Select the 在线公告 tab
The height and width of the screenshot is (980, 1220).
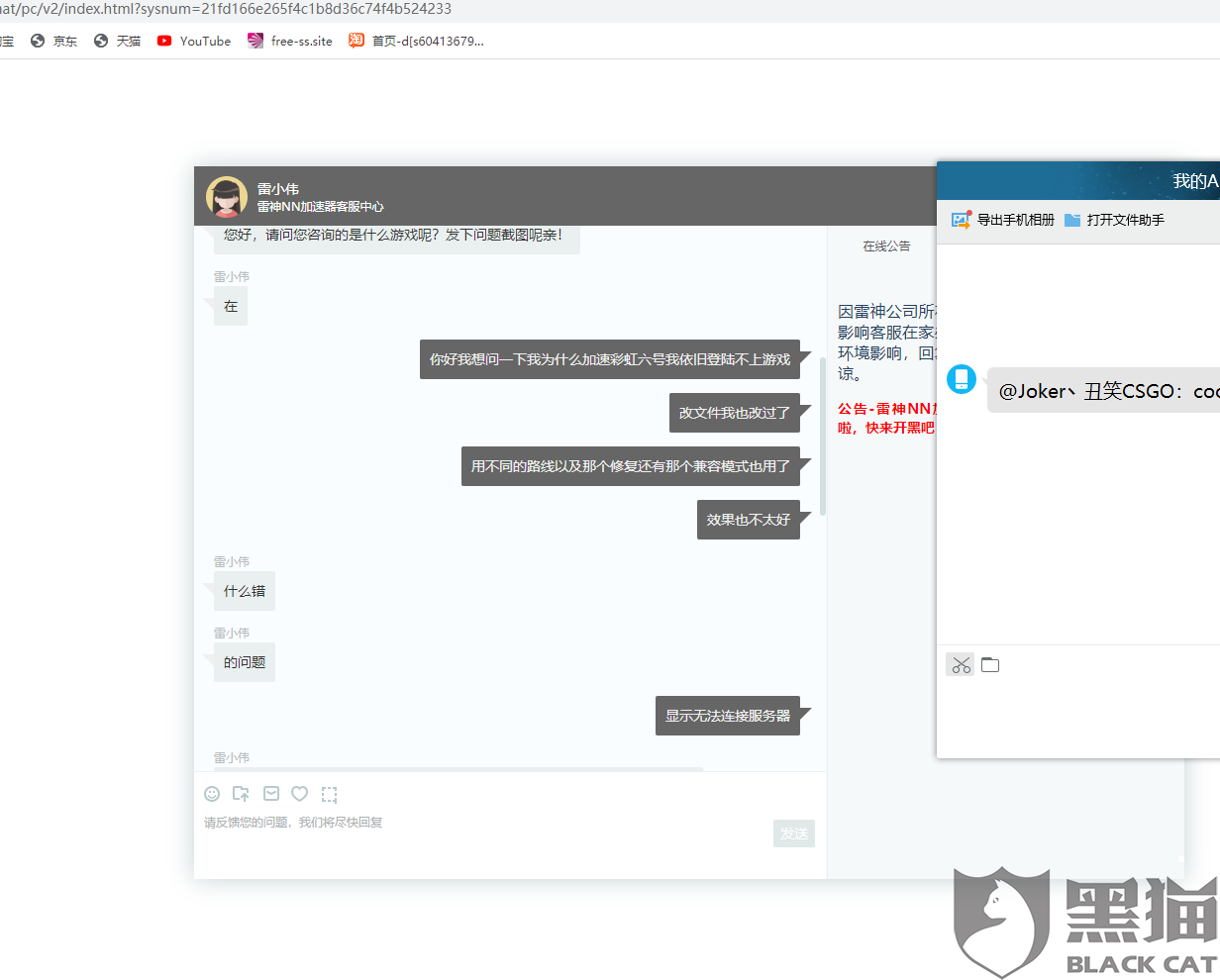(886, 245)
